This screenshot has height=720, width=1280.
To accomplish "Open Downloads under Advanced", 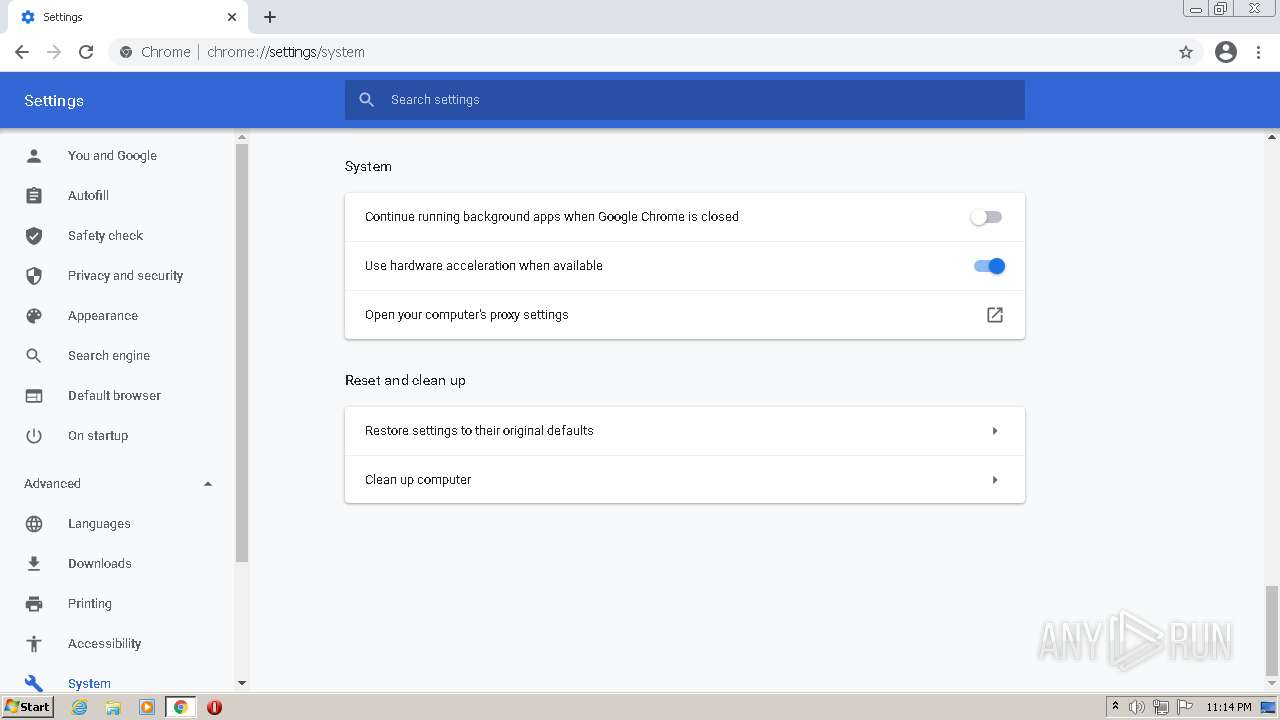I will (100, 564).
